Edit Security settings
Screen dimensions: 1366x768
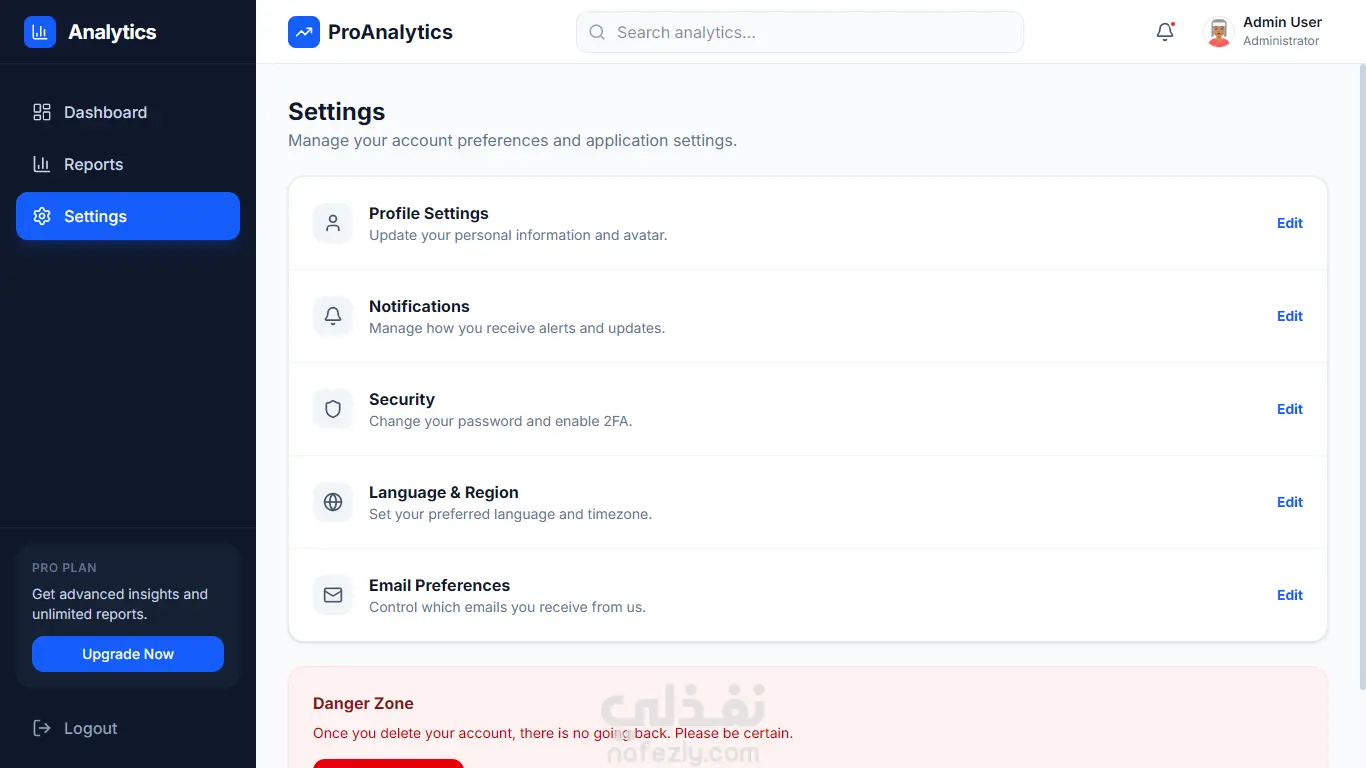click(1289, 409)
